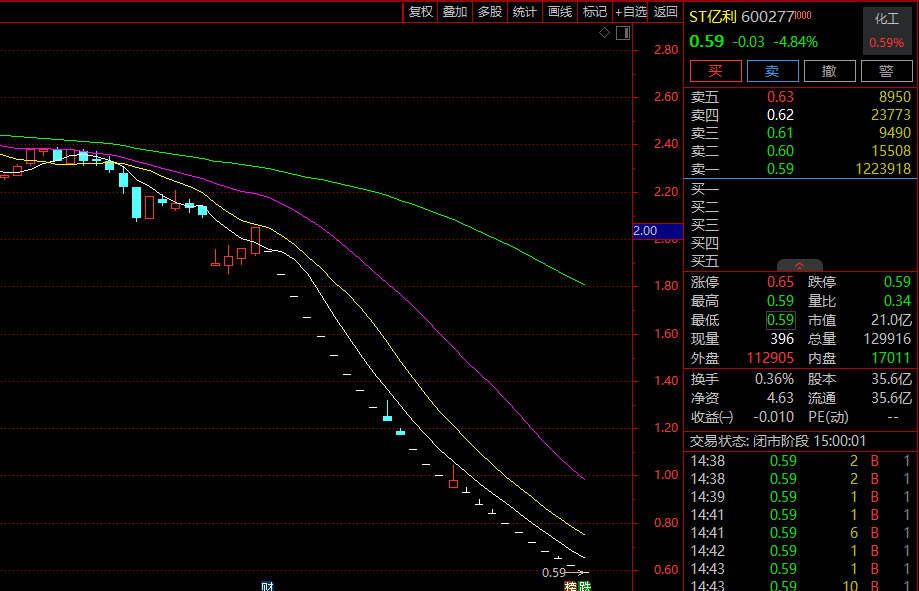Click the 涨停 limit-up price 0.65
The height and width of the screenshot is (591, 919).
pyautogui.click(x=781, y=282)
